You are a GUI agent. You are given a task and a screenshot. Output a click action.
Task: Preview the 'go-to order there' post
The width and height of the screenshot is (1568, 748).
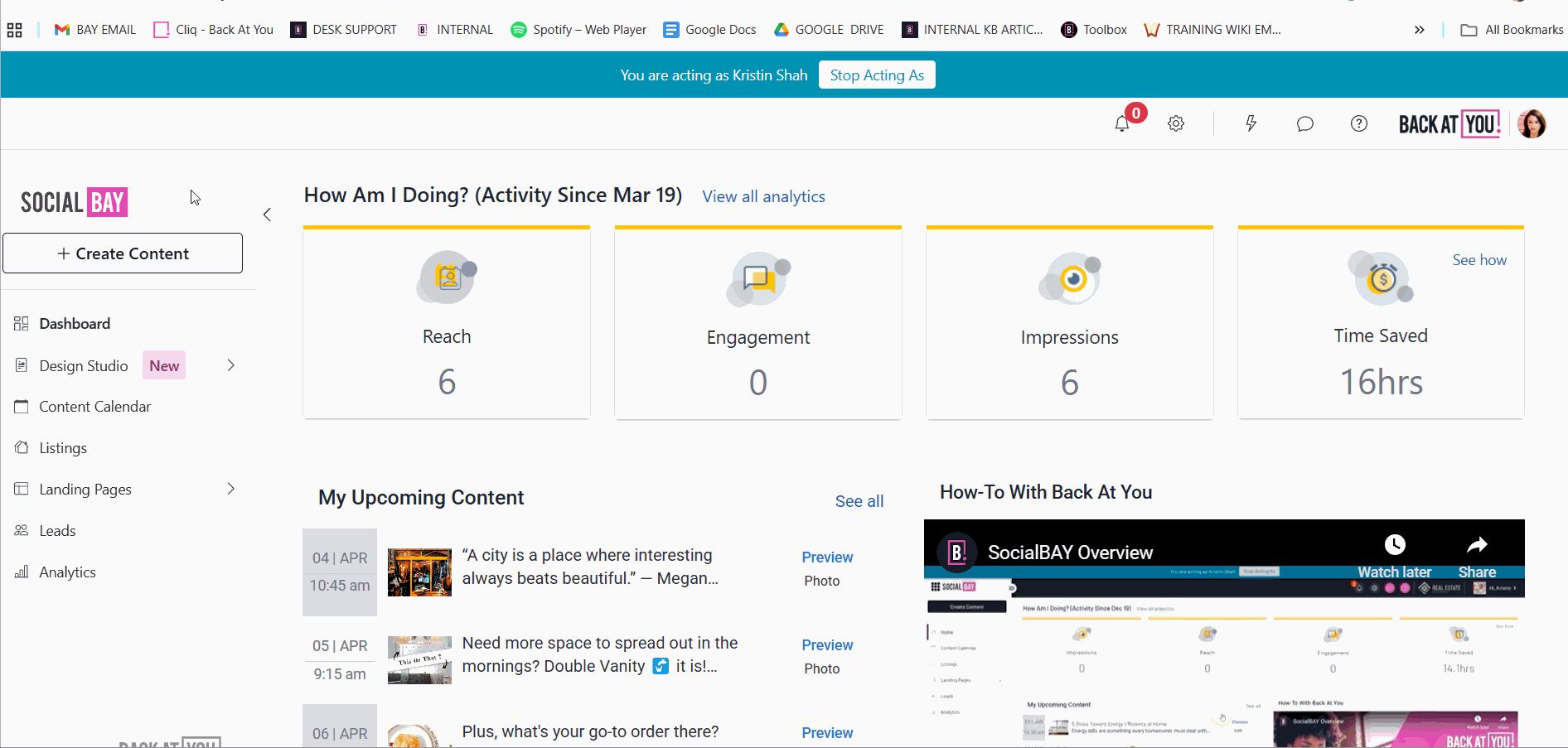click(x=827, y=733)
